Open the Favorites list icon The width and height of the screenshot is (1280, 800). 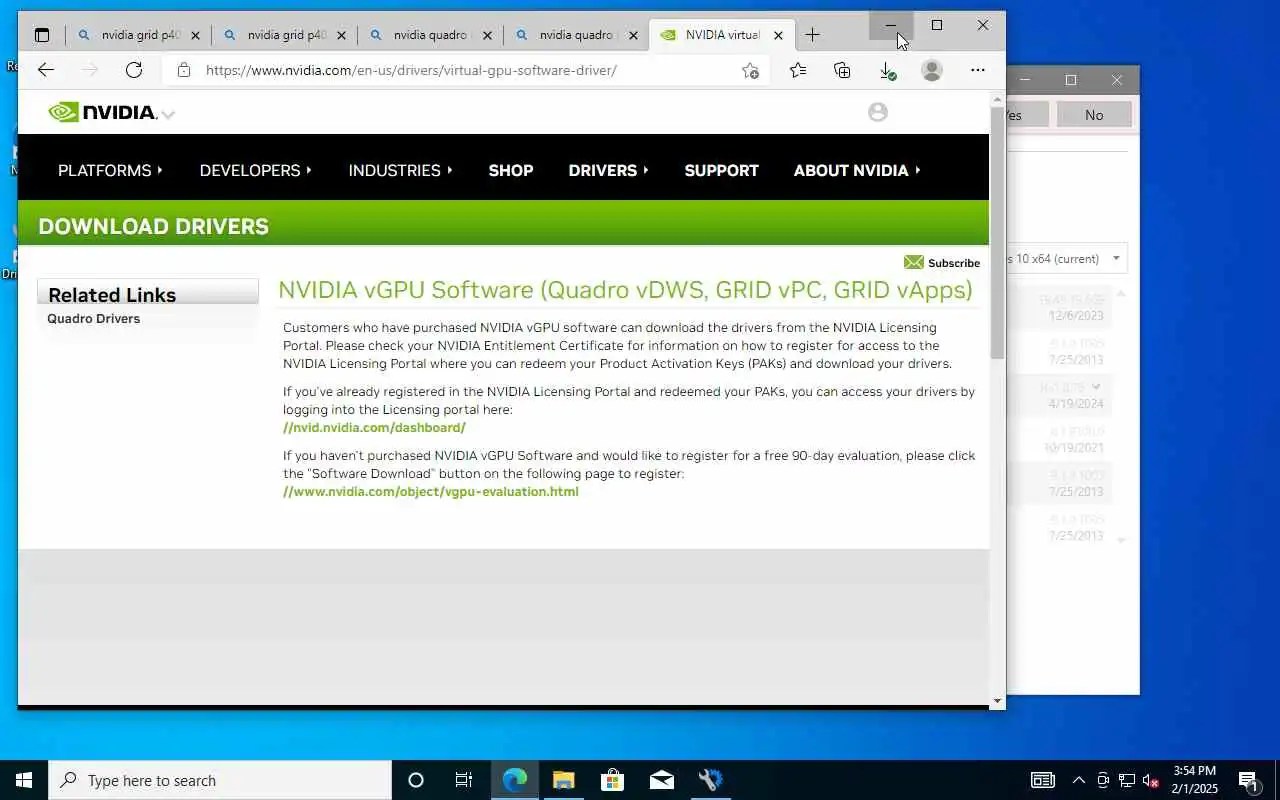click(797, 70)
